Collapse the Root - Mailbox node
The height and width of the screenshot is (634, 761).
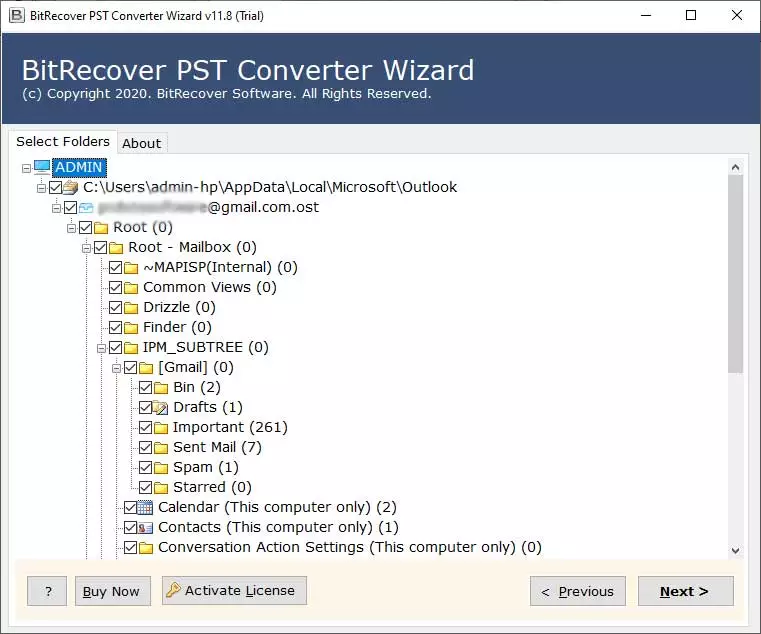pos(86,248)
